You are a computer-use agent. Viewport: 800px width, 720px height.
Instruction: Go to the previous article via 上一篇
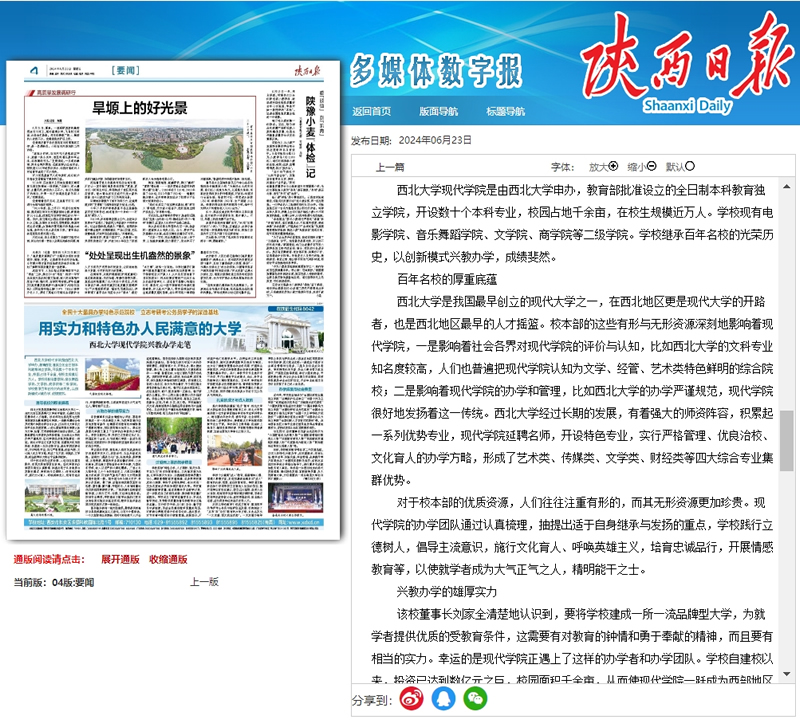pos(390,167)
